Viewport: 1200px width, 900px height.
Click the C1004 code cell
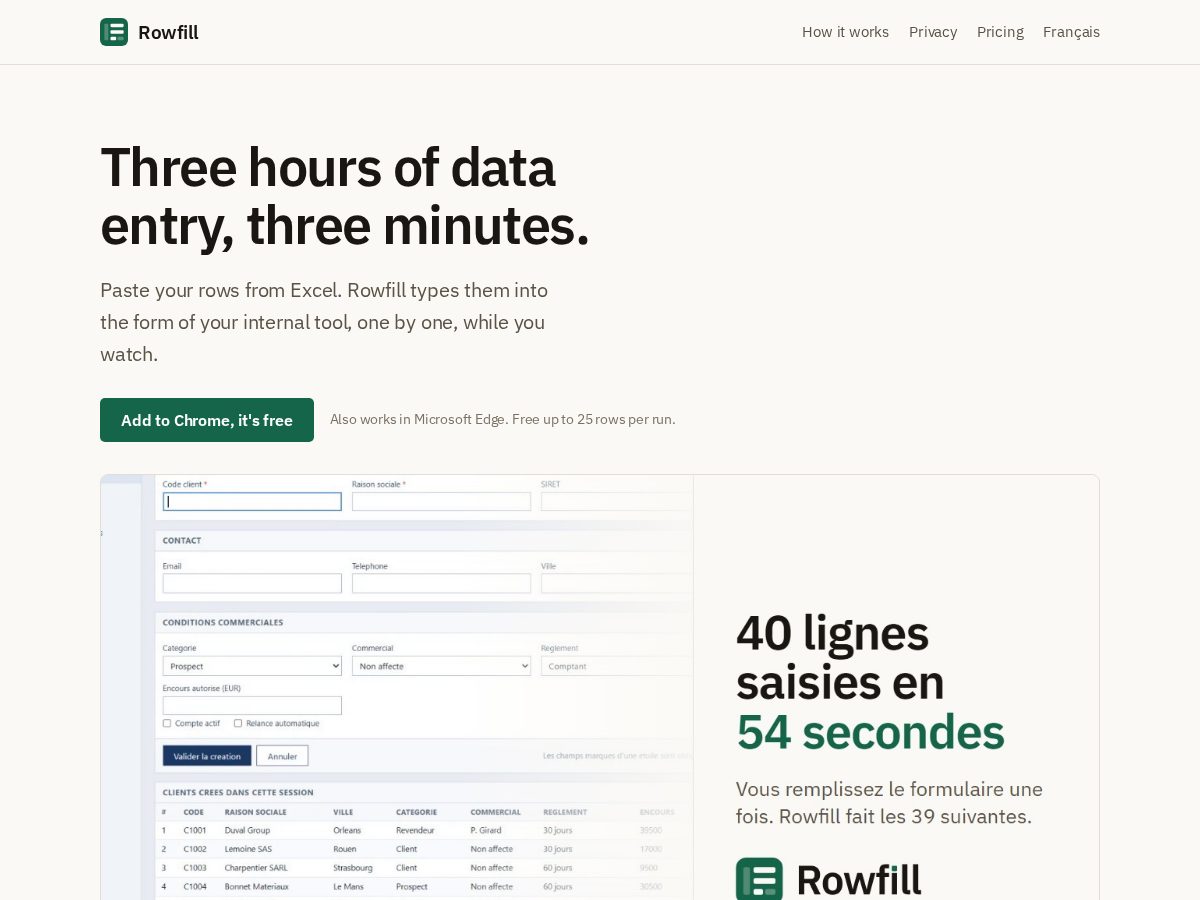click(195, 886)
